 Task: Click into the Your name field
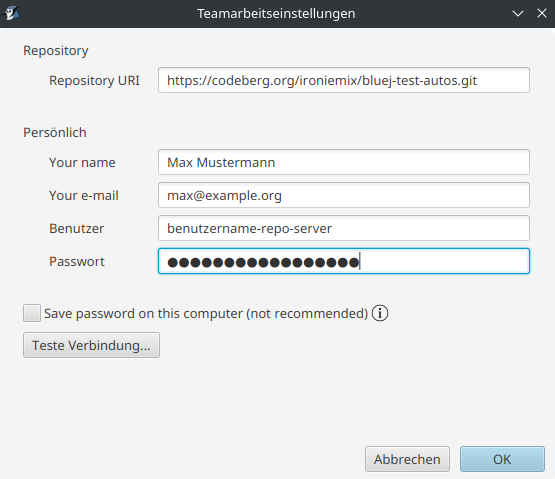(x=344, y=162)
